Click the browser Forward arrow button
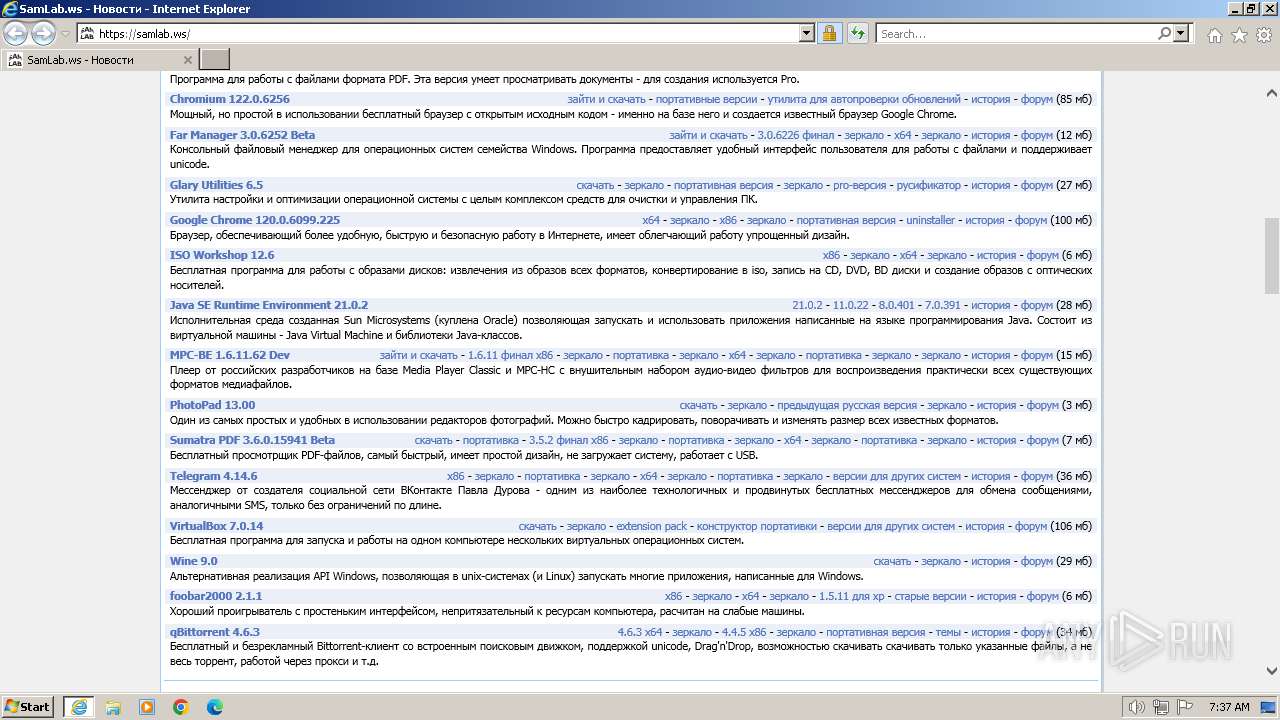The width and height of the screenshot is (1280, 720). pos(43,34)
